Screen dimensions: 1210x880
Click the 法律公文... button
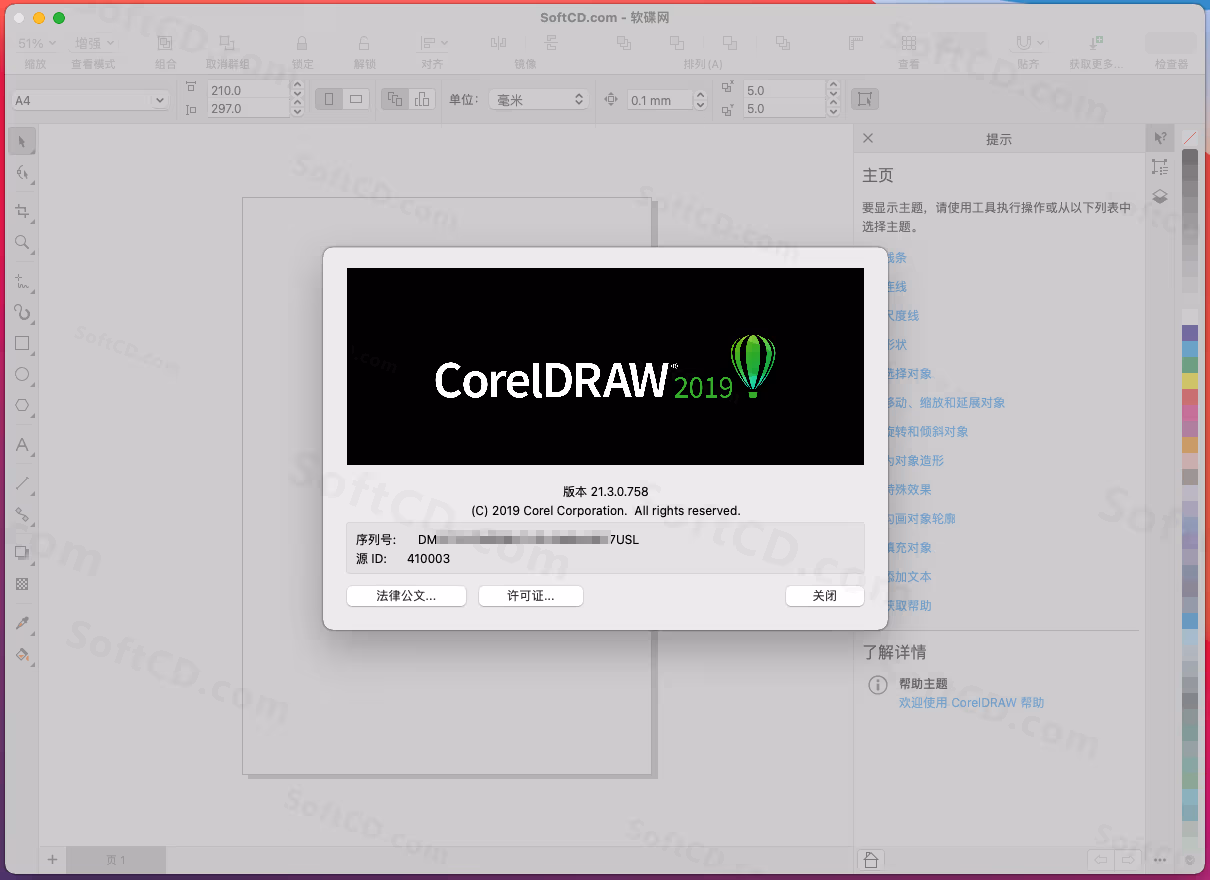pyautogui.click(x=406, y=595)
